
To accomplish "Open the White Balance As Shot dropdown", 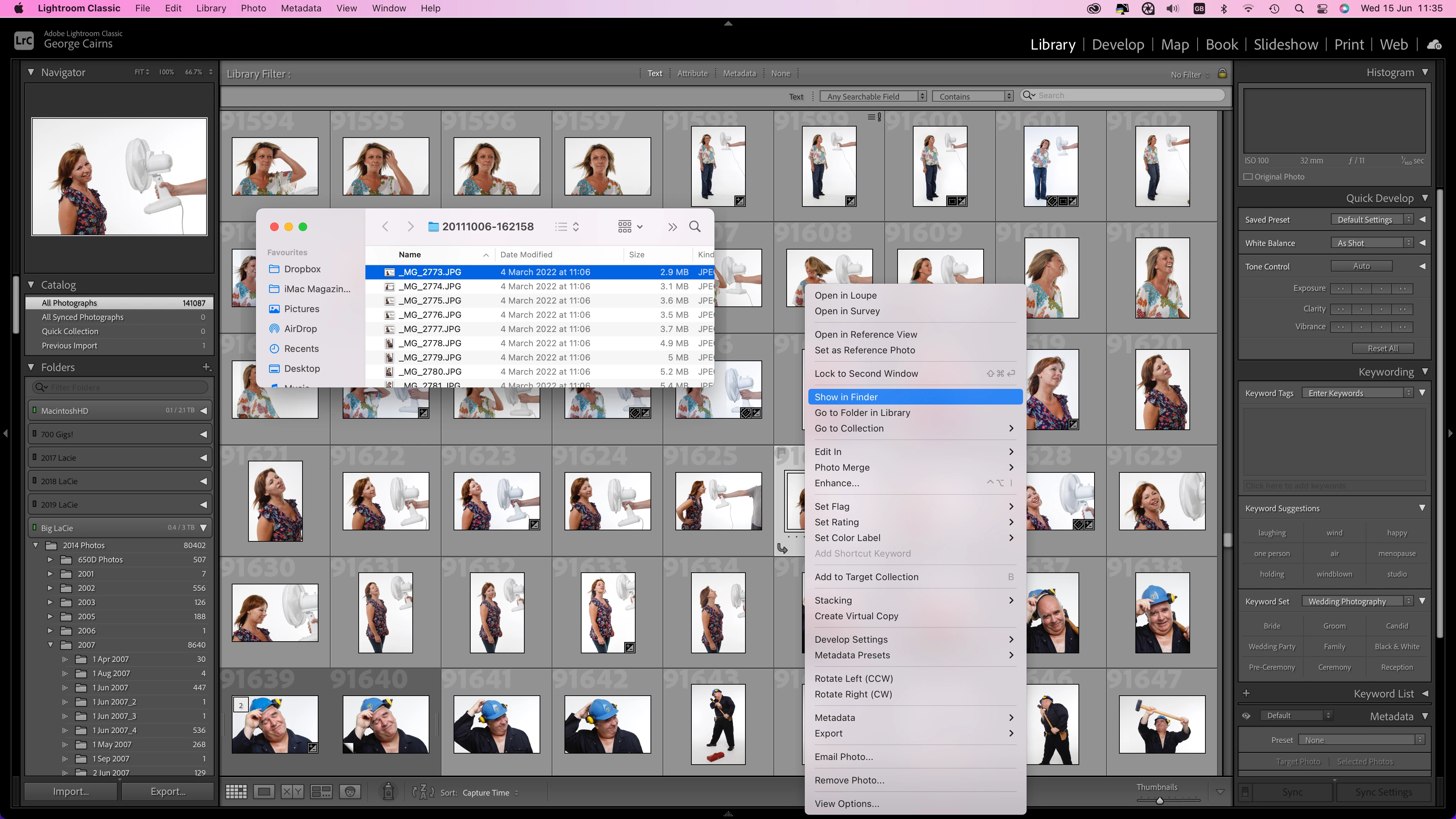I will point(1372,243).
